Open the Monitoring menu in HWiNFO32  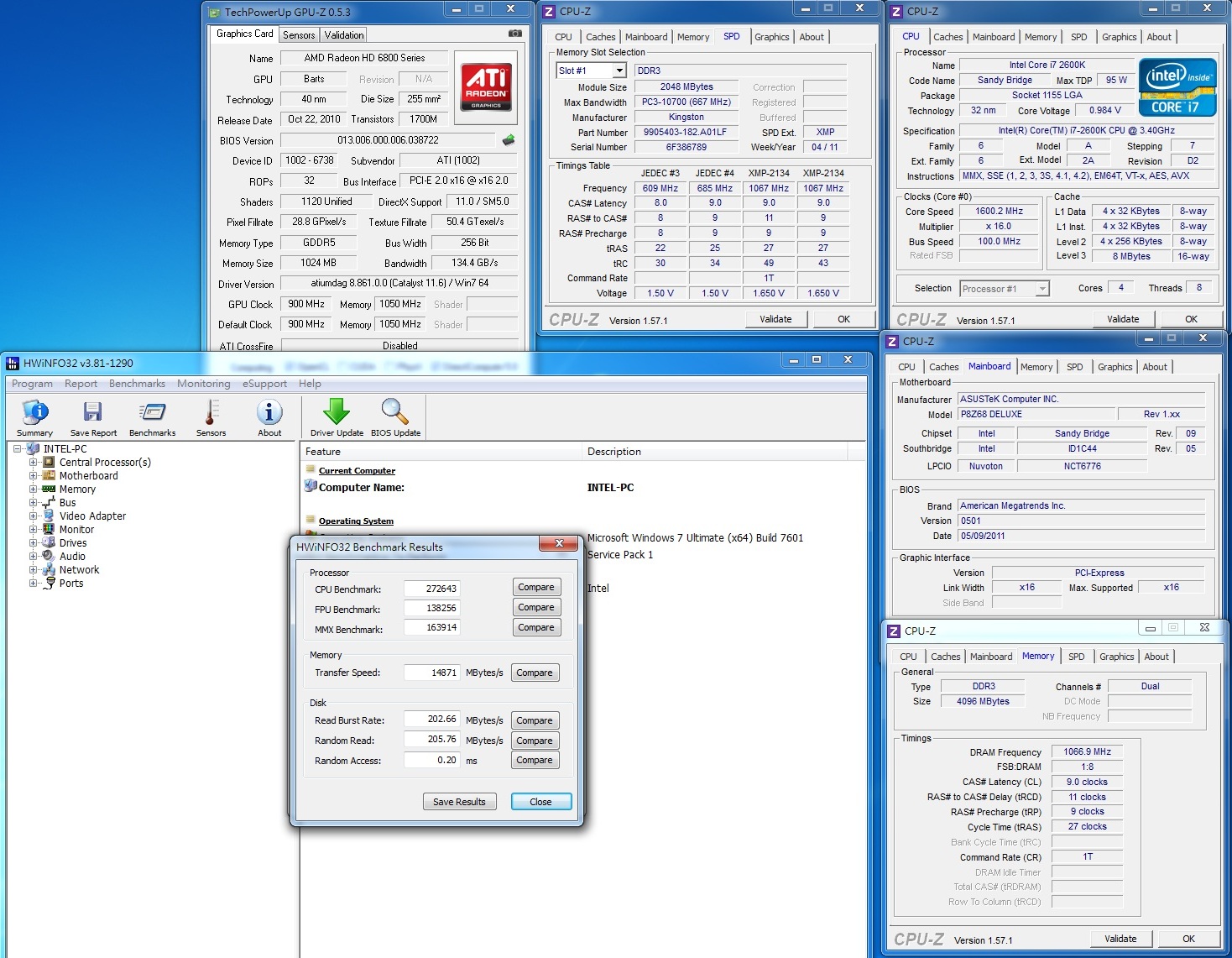tap(203, 384)
